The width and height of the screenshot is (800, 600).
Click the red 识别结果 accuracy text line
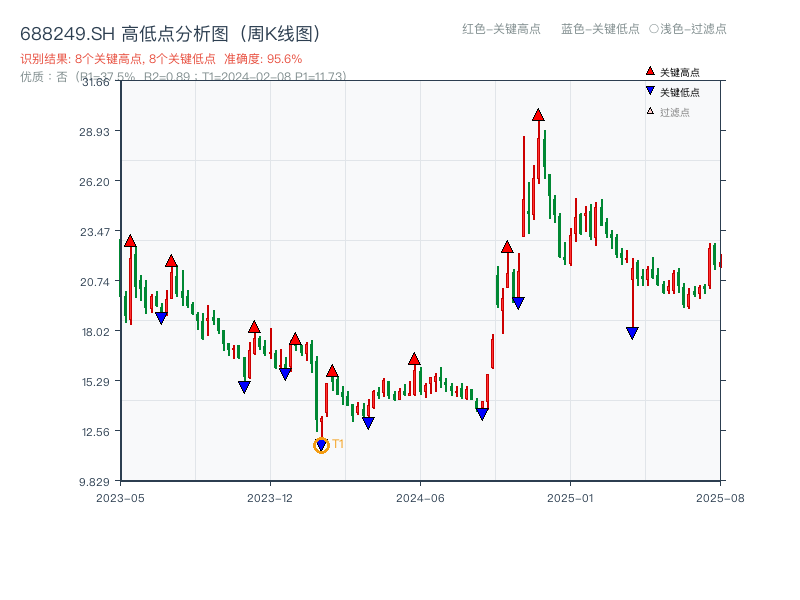[x=165, y=59]
